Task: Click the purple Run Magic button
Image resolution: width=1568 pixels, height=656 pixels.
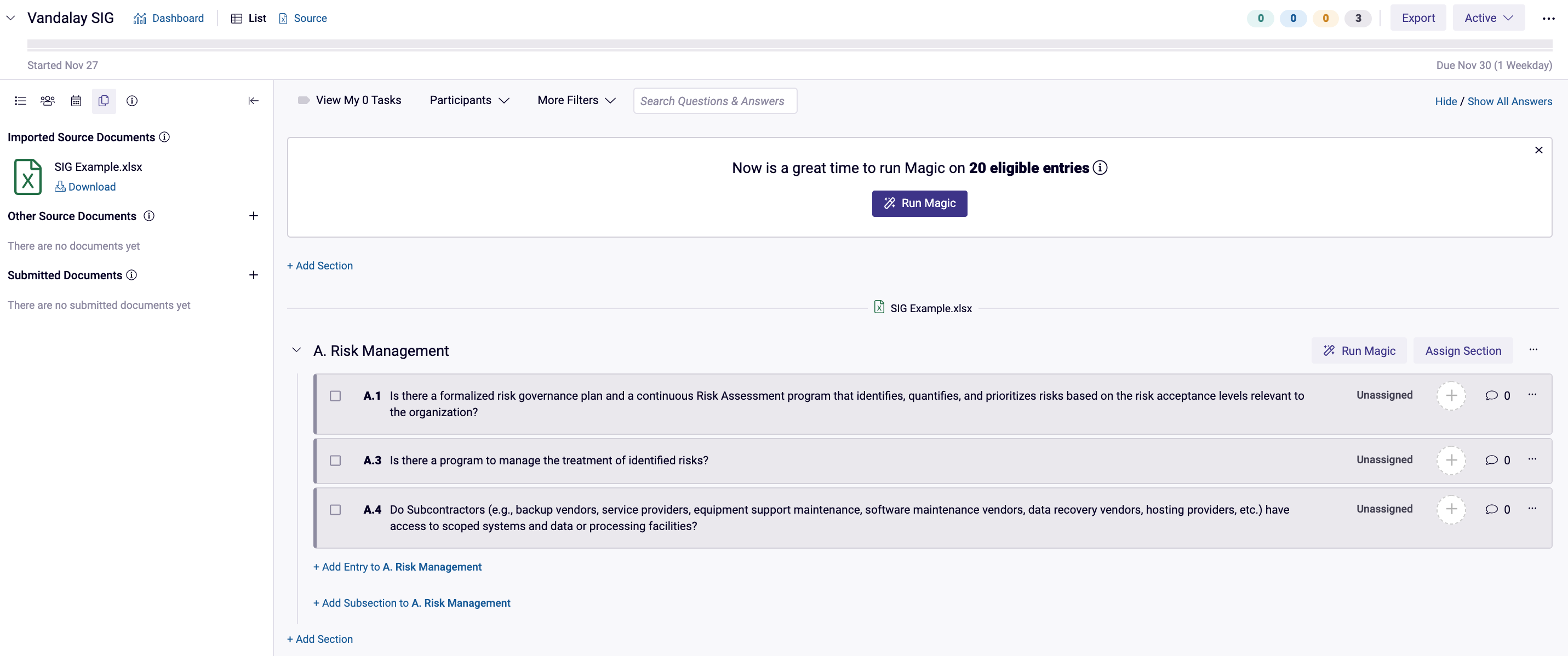Action: pyautogui.click(x=919, y=203)
